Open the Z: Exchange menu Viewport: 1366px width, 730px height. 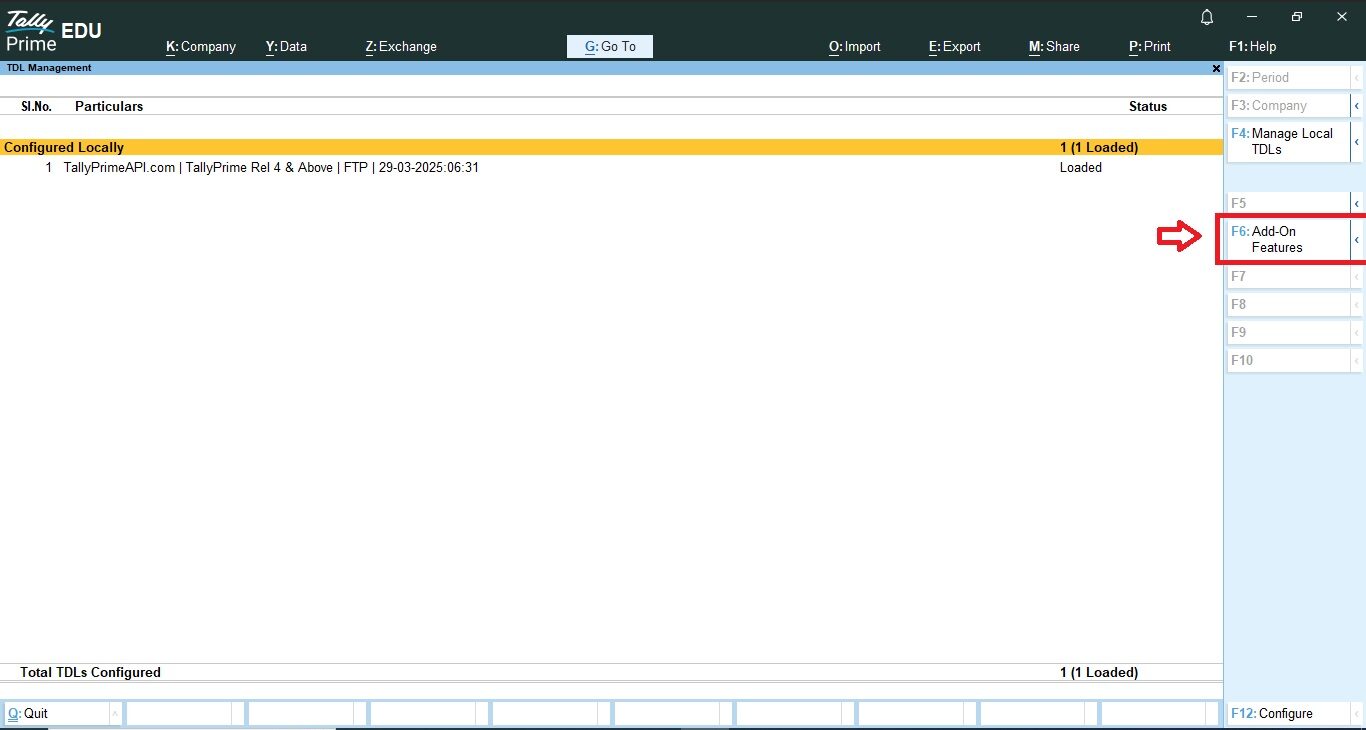pos(401,46)
